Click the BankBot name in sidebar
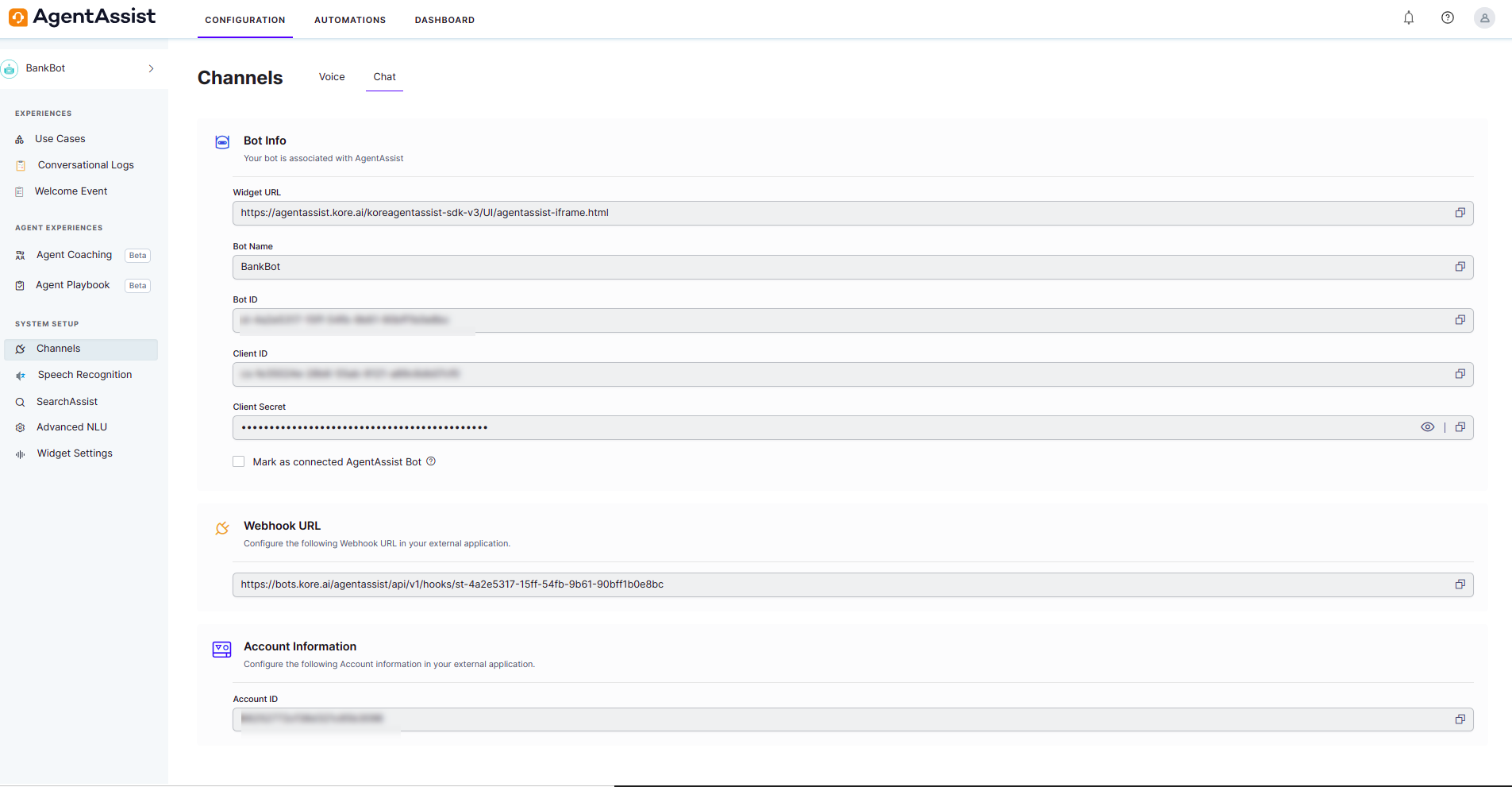The height and width of the screenshot is (787, 1512). tap(45, 68)
